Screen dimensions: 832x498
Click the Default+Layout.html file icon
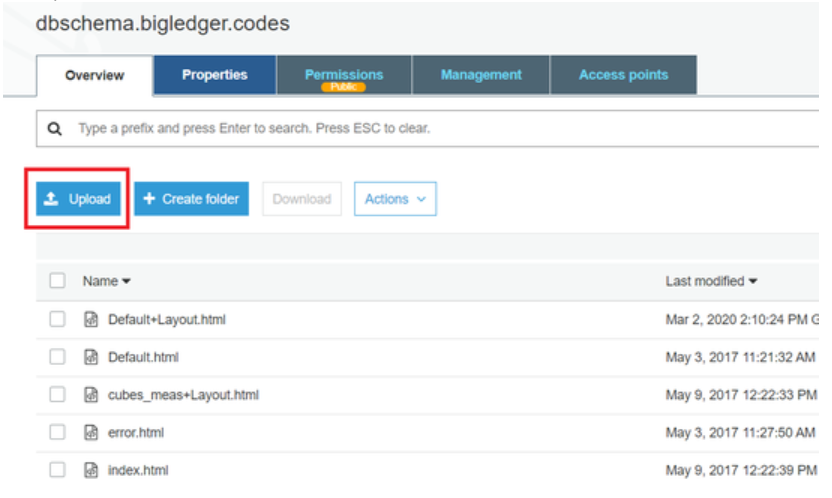click(91, 319)
